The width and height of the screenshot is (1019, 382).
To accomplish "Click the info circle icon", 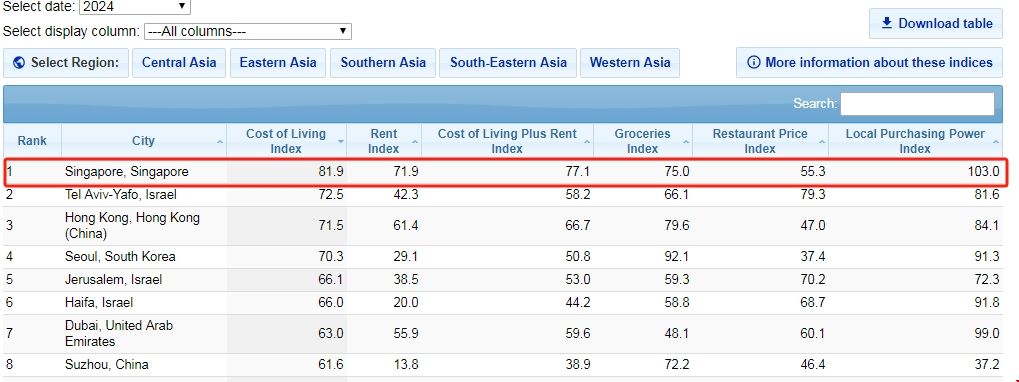I will pyautogui.click(x=754, y=63).
